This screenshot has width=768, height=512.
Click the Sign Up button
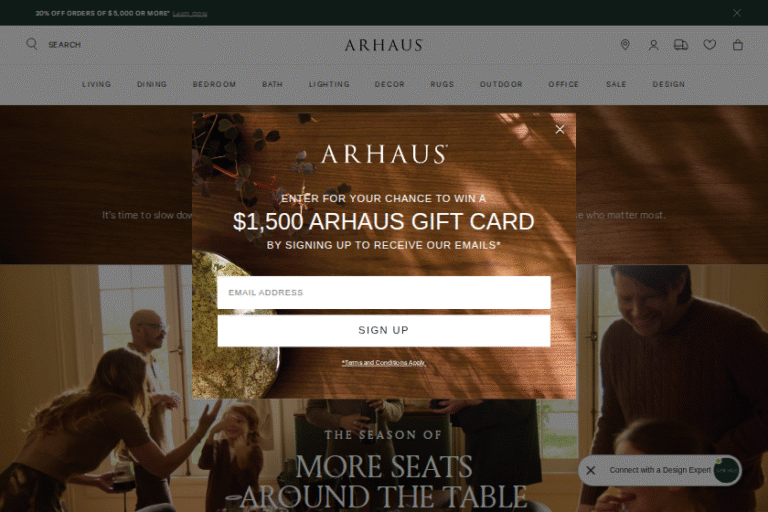point(384,331)
